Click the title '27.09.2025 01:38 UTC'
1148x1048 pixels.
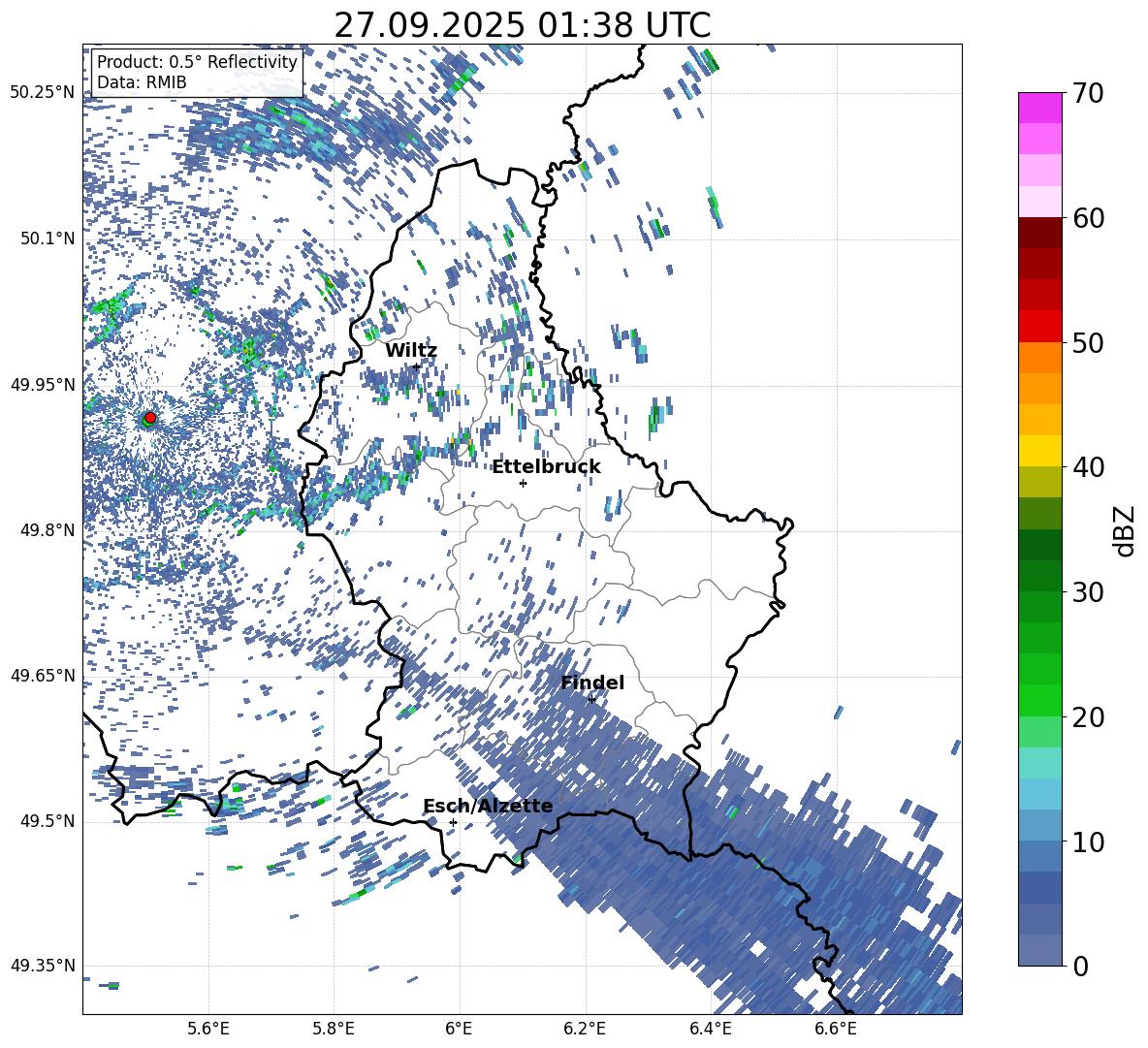point(522,25)
